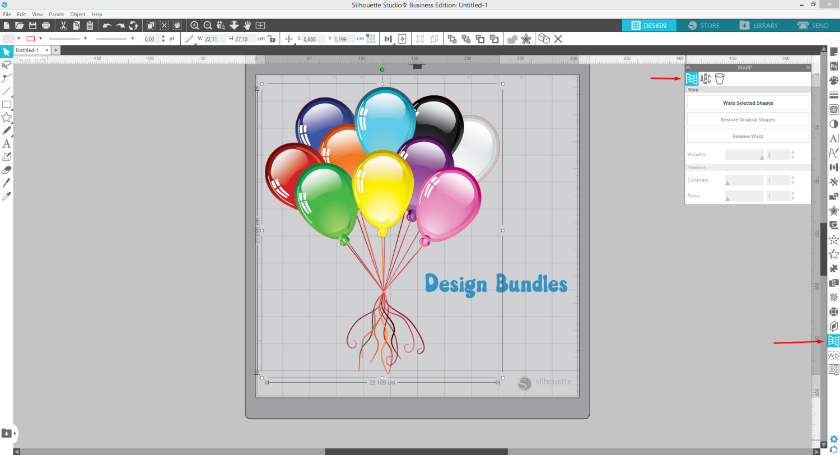Adjust the Rows slider

[x=744, y=196]
